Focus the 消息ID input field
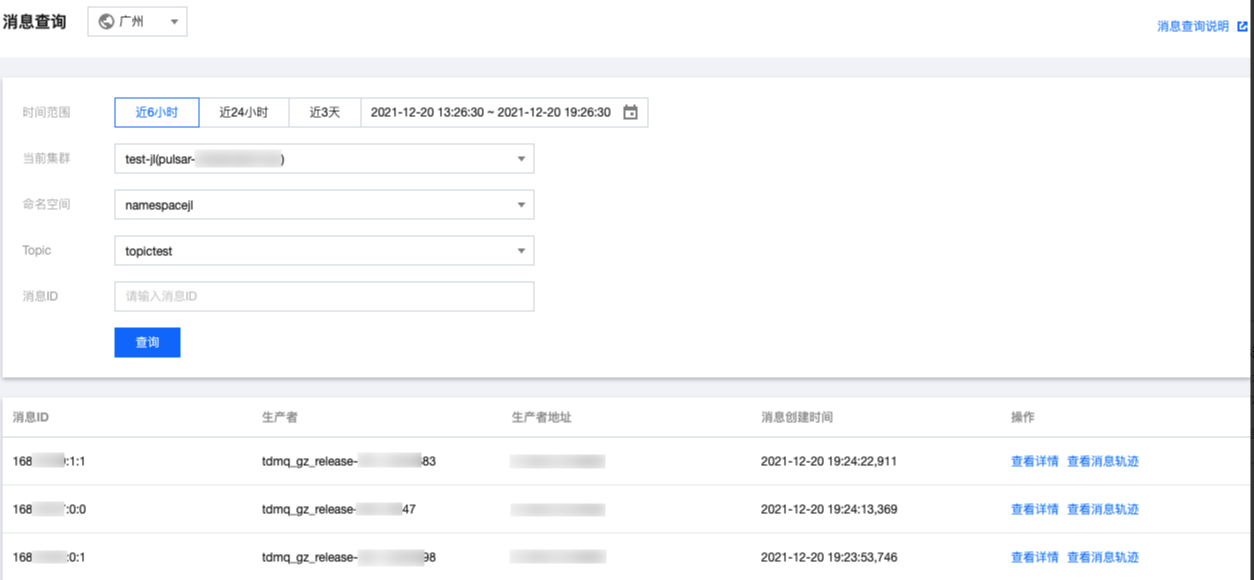The width and height of the screenshot is (1254, 580). point(324,297)
